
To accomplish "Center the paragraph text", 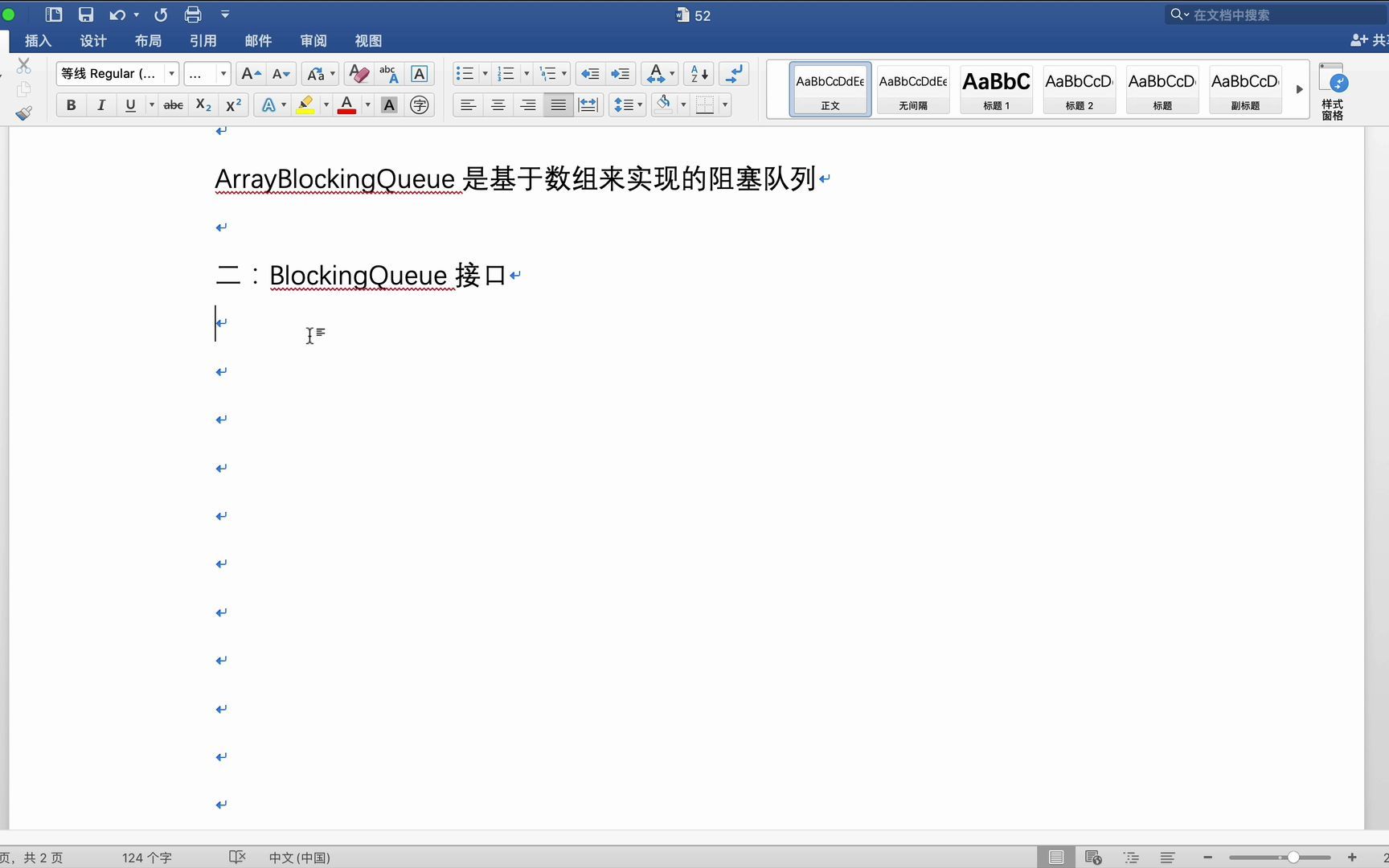I will coord(498,105).
